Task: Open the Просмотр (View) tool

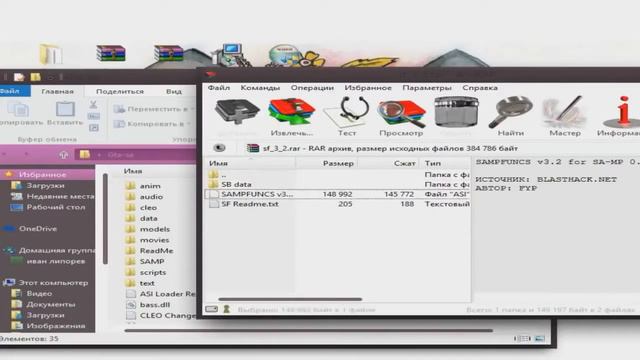Action: [x=401, y=112]
